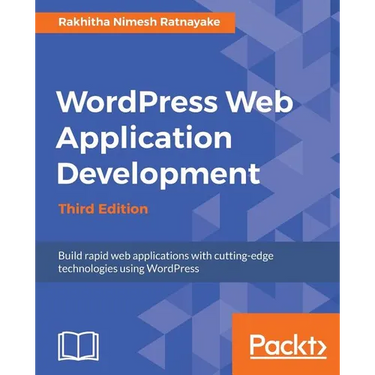Viewport: 375px width, 375px height.
Task: Click the open book icon
Action: 78,346
